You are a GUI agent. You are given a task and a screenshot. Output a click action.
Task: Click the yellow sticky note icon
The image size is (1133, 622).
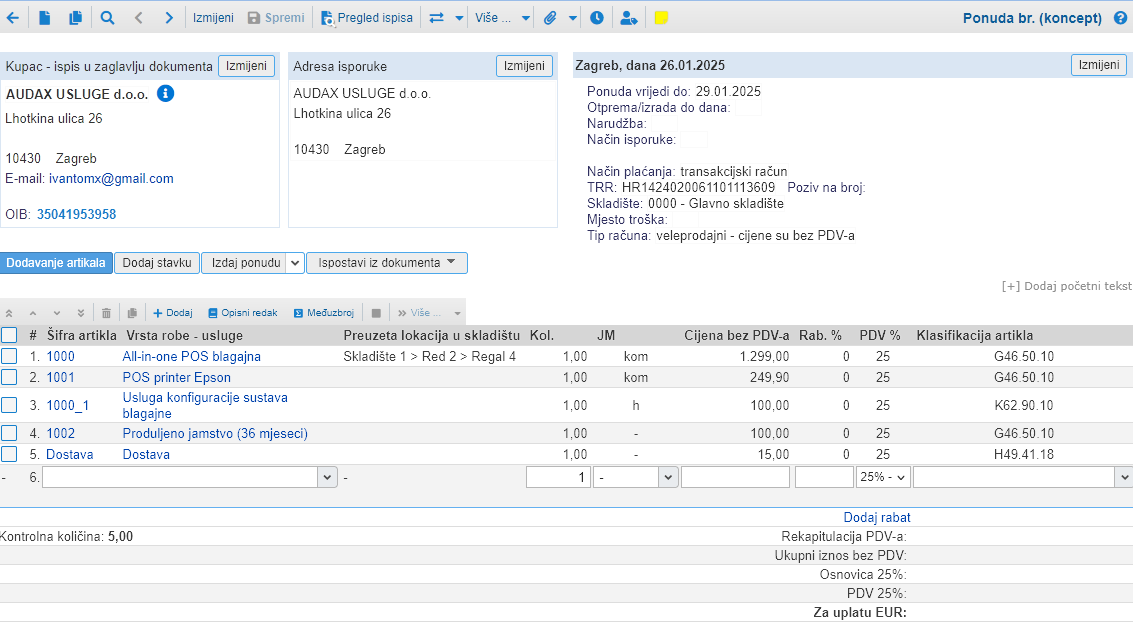661,18
